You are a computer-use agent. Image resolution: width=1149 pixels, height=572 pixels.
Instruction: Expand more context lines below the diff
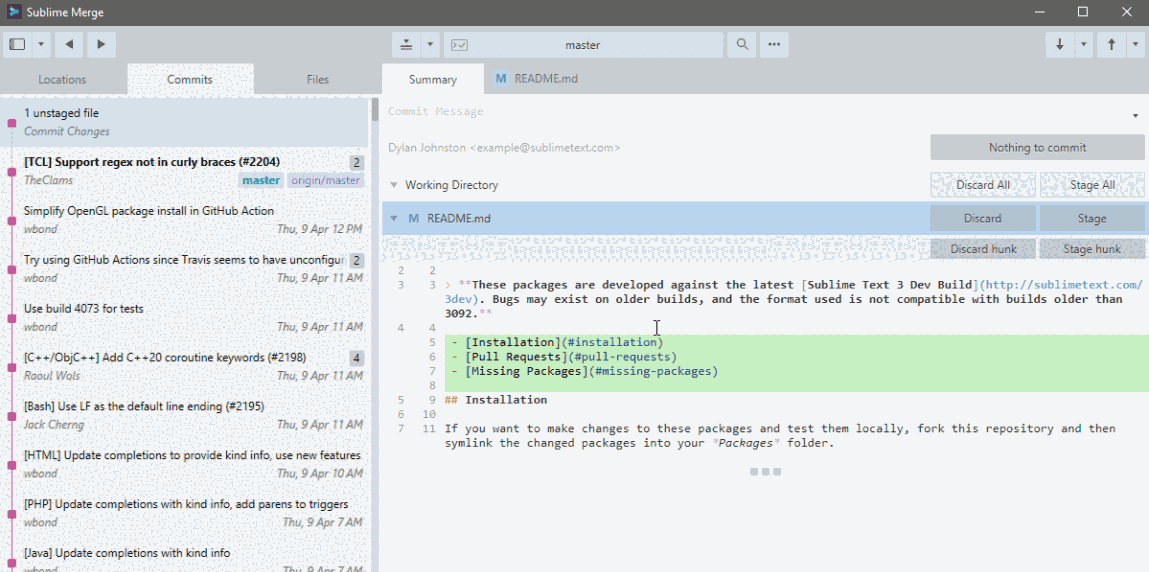point(764,471)
